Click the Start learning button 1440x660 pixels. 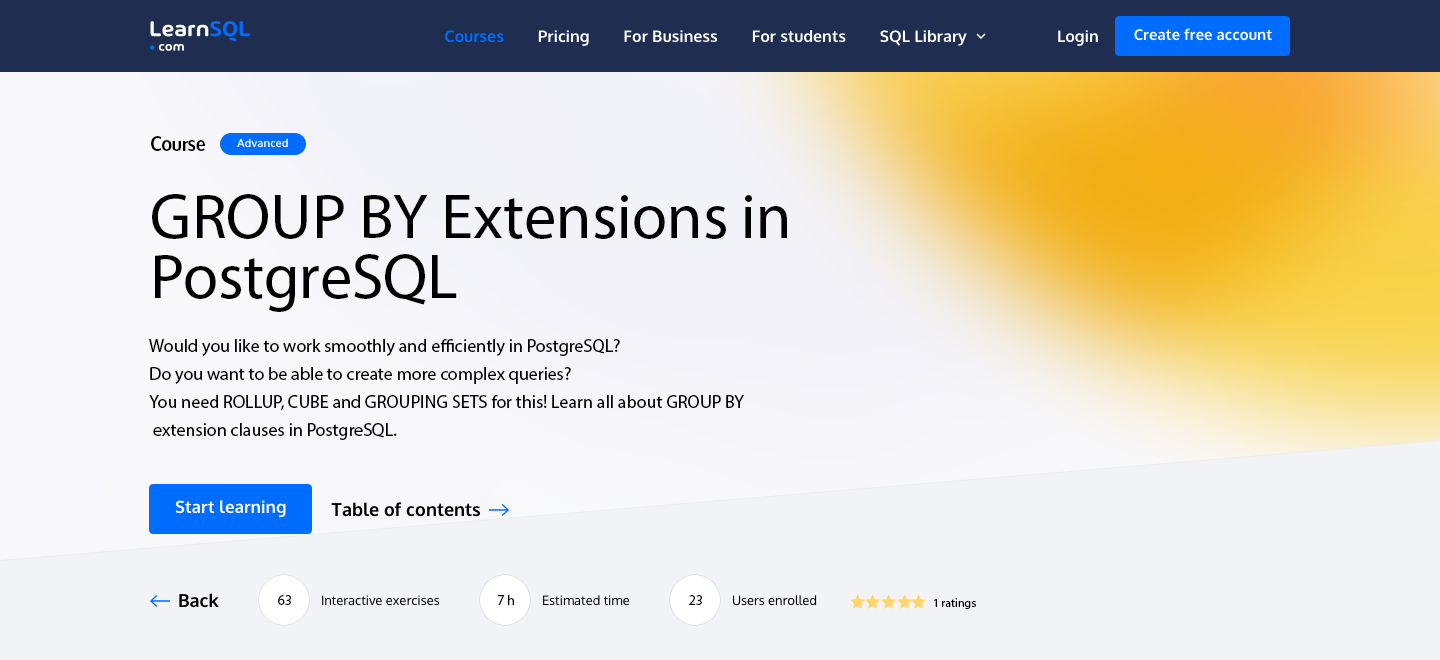230,509
